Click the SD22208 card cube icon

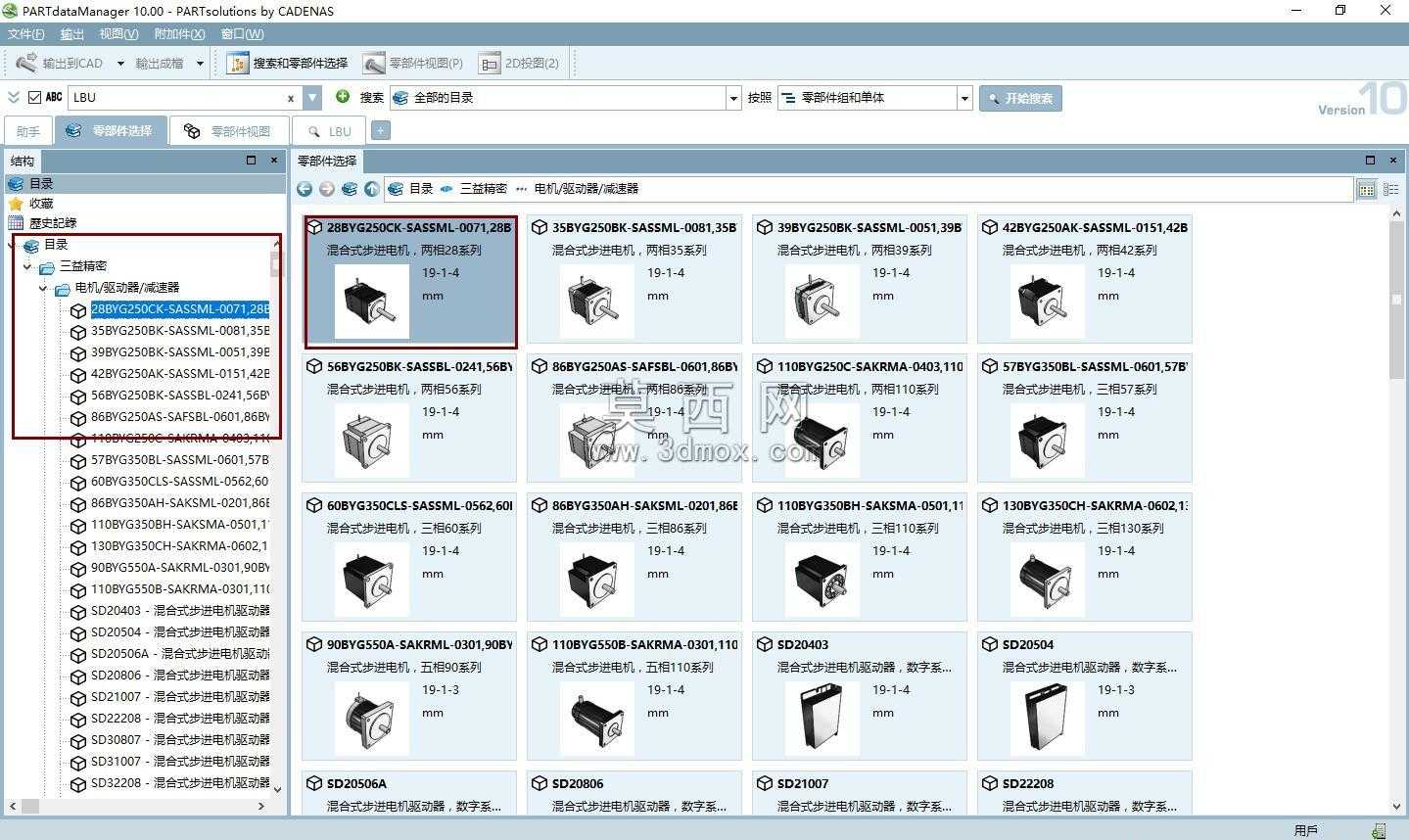point(990,783)
